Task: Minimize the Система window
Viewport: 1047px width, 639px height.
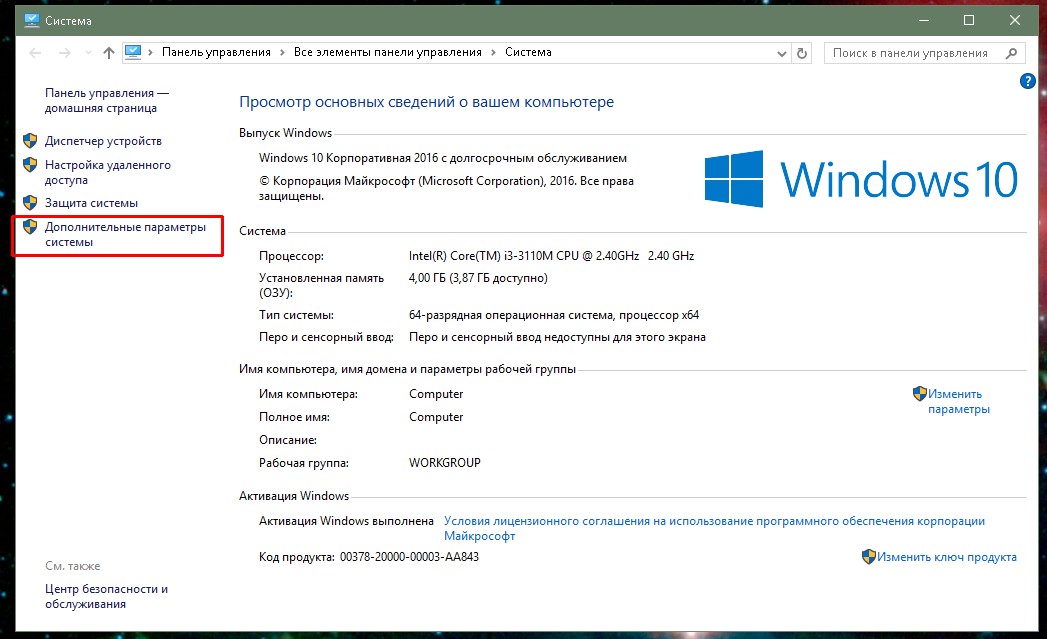Action: pos(924,21)
